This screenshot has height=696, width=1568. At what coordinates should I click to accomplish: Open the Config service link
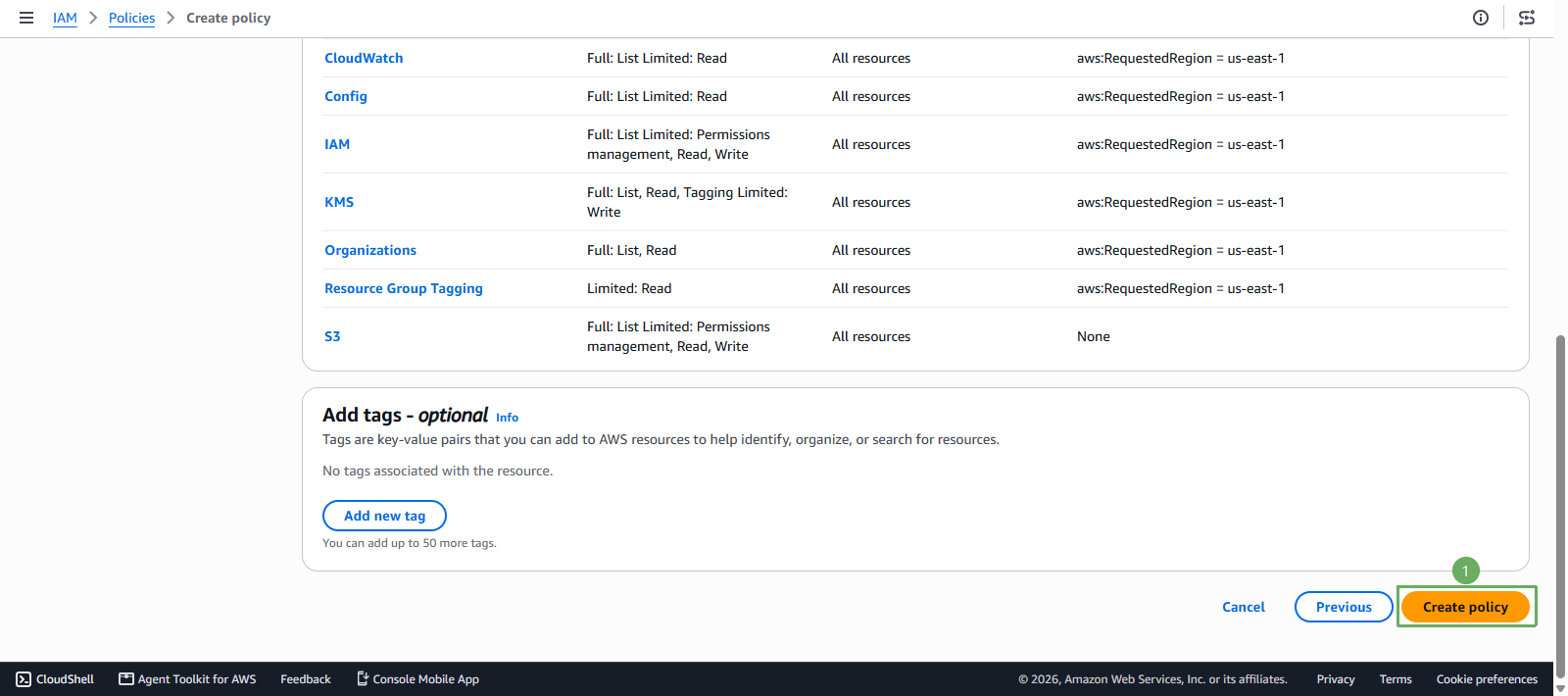(x=346, y=96)
